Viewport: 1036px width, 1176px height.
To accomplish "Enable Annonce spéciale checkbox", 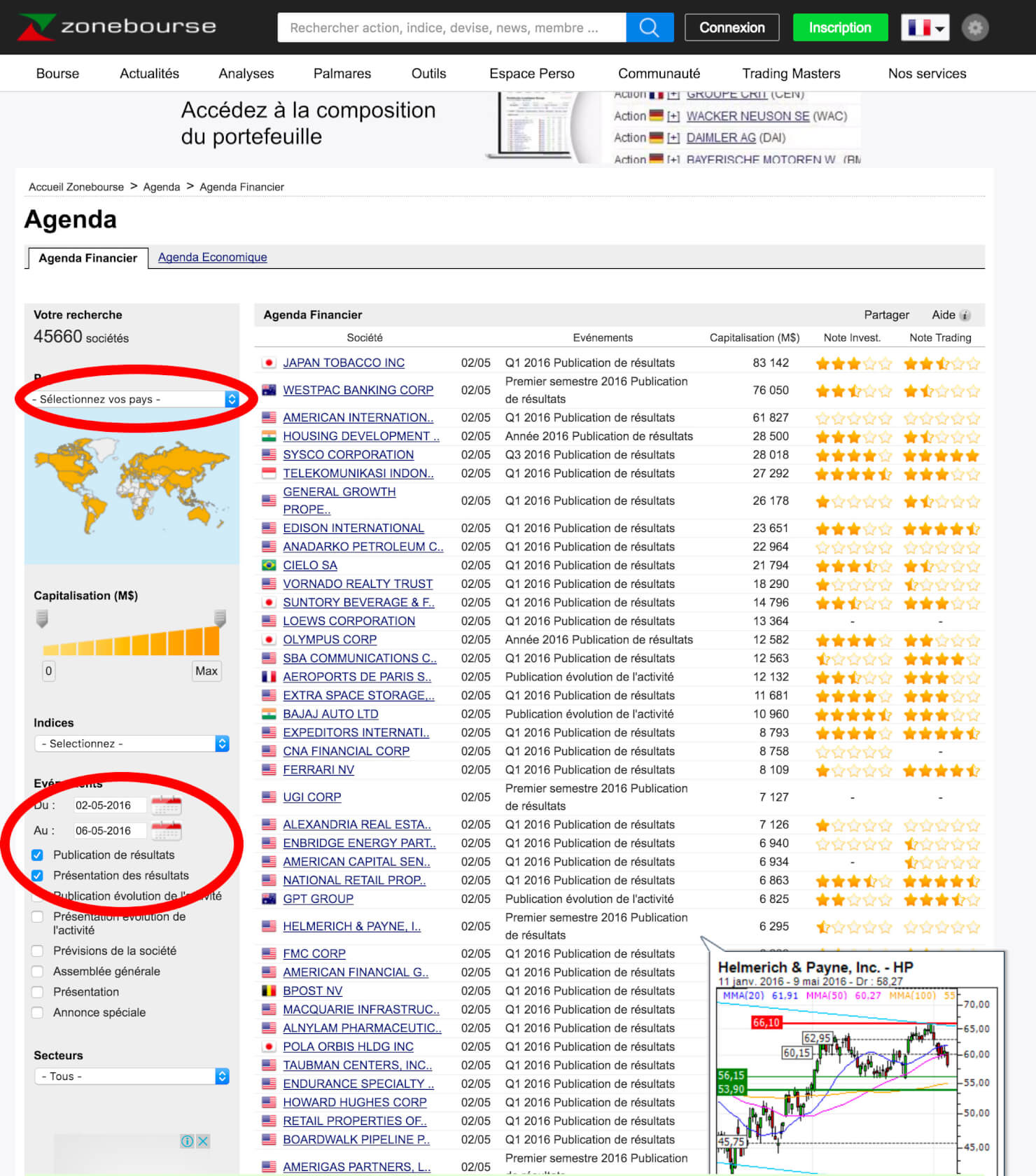I will point(38,1012).
